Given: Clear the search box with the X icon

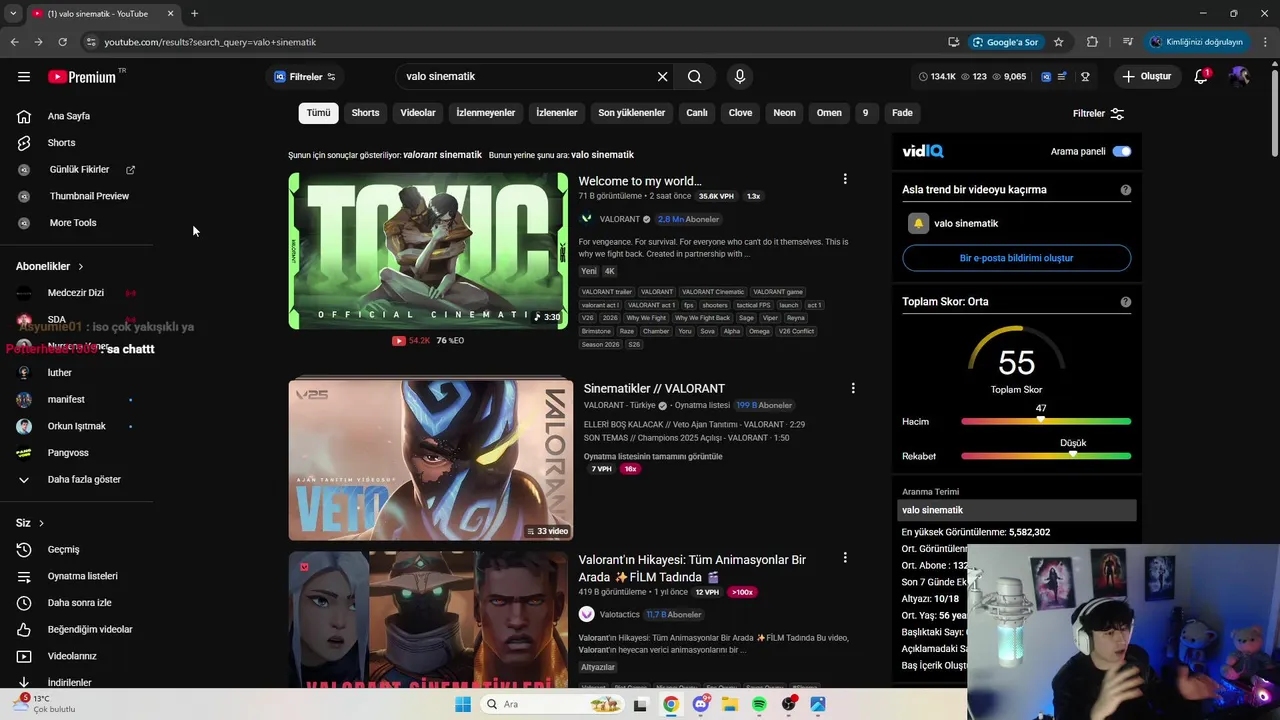Looking at the screenshot, I should [662, 76].
